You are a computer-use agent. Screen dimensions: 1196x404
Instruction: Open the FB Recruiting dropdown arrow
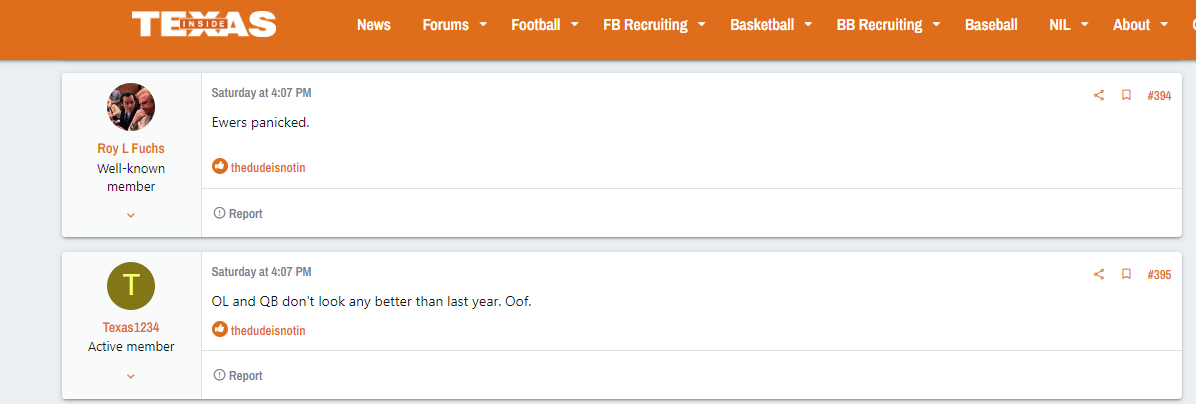coord(701,24)
